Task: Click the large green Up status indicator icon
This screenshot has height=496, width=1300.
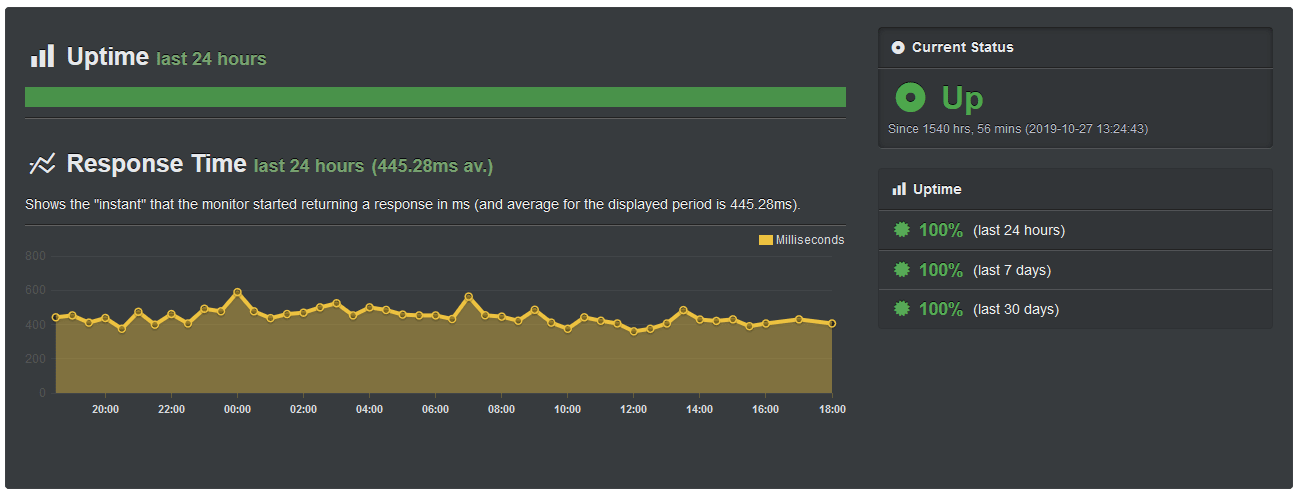Action: click(910, 98)
